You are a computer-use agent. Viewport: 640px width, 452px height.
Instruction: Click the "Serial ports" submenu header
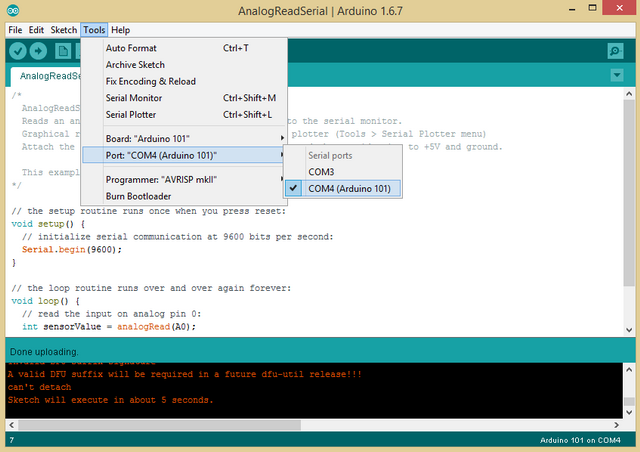(x=330, y=156)
